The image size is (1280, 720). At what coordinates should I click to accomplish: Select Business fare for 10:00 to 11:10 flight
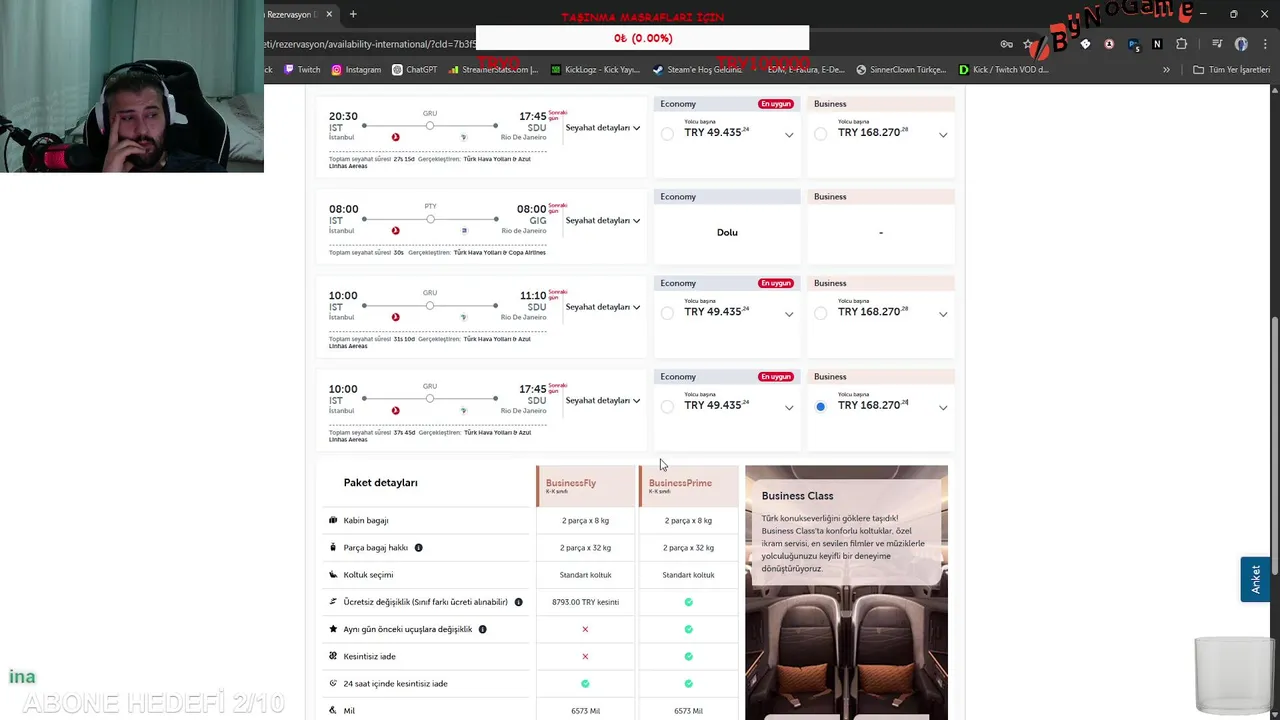tap(820, 314)
